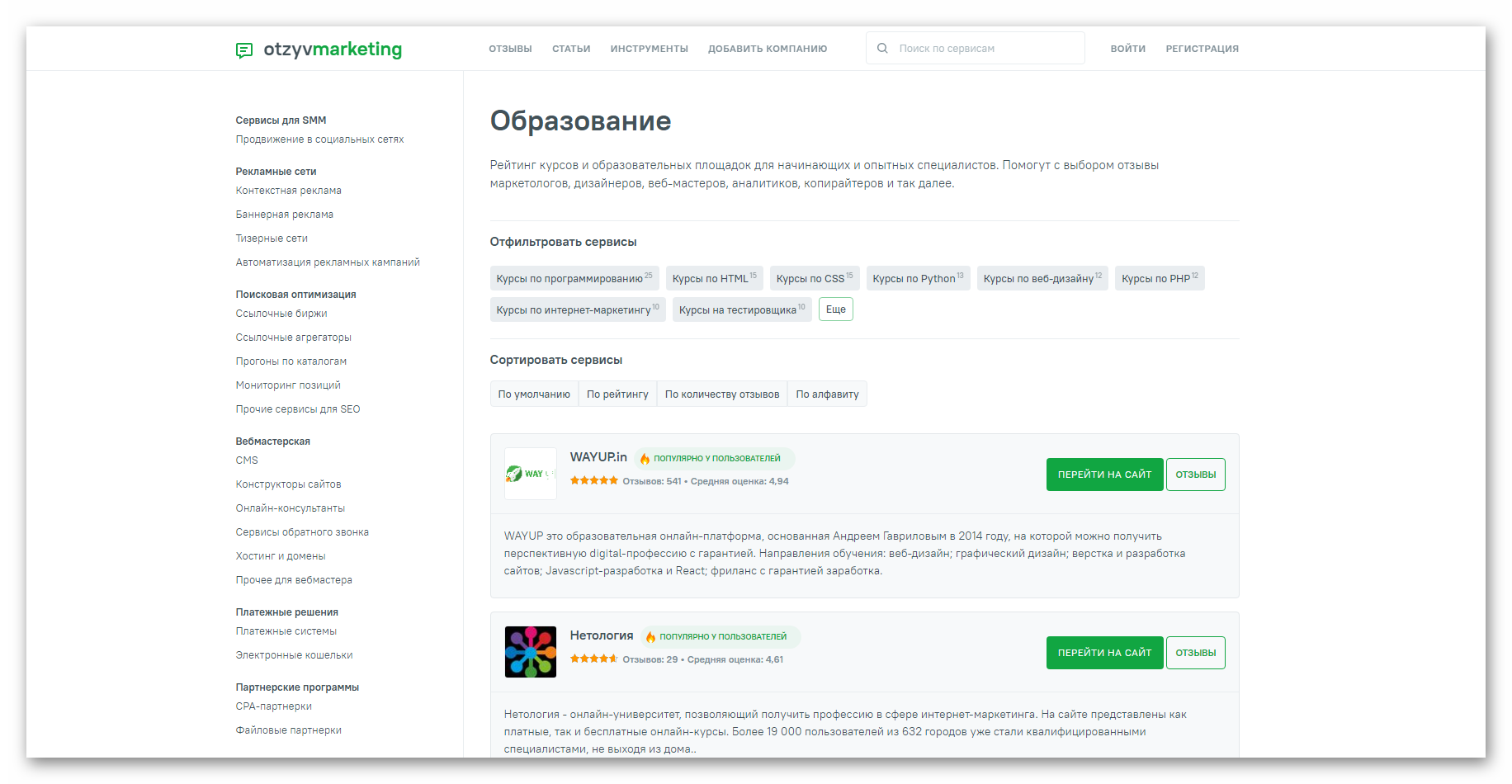Open Сервисы для SMM category
Image resolution: width=1512 pixels, height=784 pixels.
[x=281, y=120]
